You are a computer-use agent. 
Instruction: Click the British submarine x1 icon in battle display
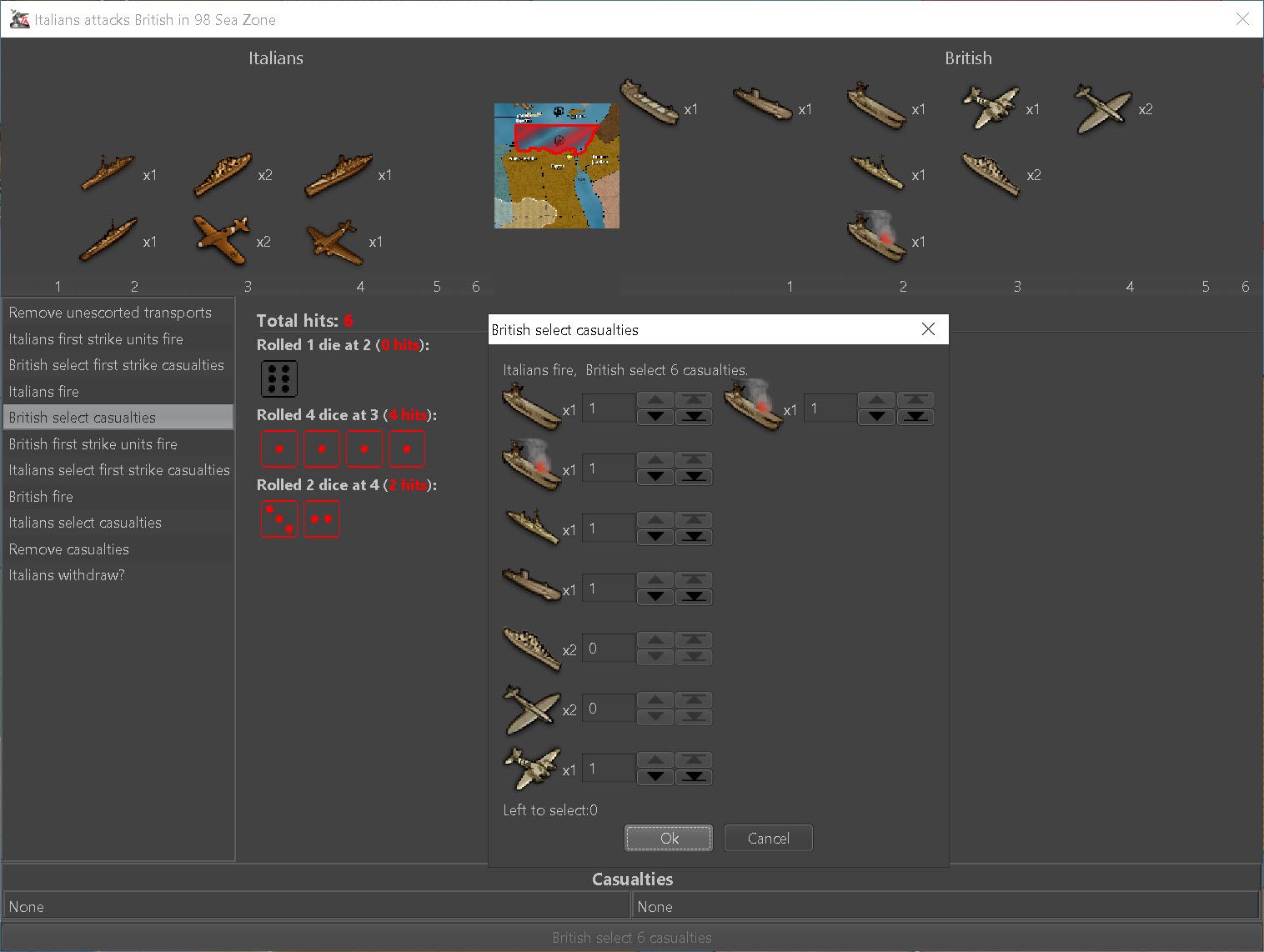[762, 104]
